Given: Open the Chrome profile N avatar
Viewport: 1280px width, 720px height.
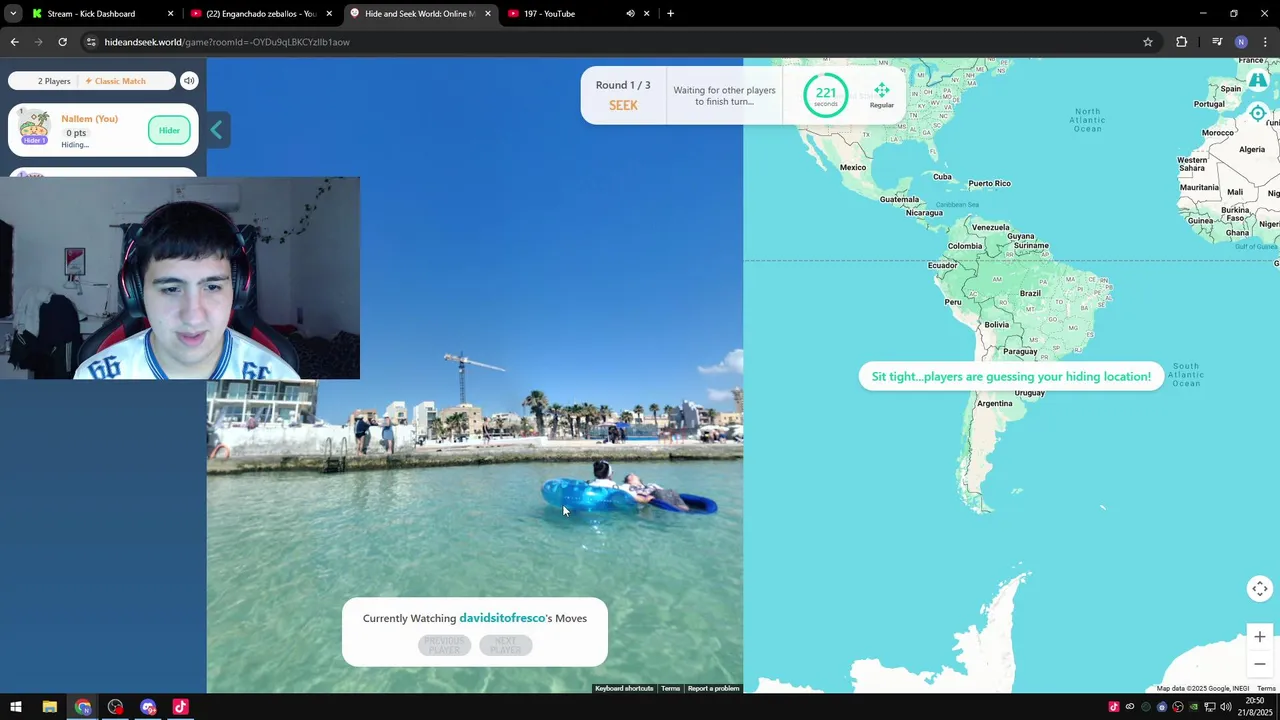Looking at the screenshot, I should [1241, 42].
